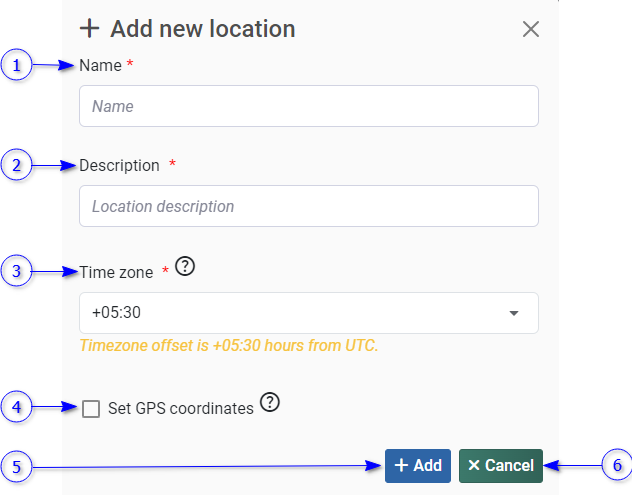Click the yellow timezone offset hint text

pyautogui.click(x=229, y=346)
